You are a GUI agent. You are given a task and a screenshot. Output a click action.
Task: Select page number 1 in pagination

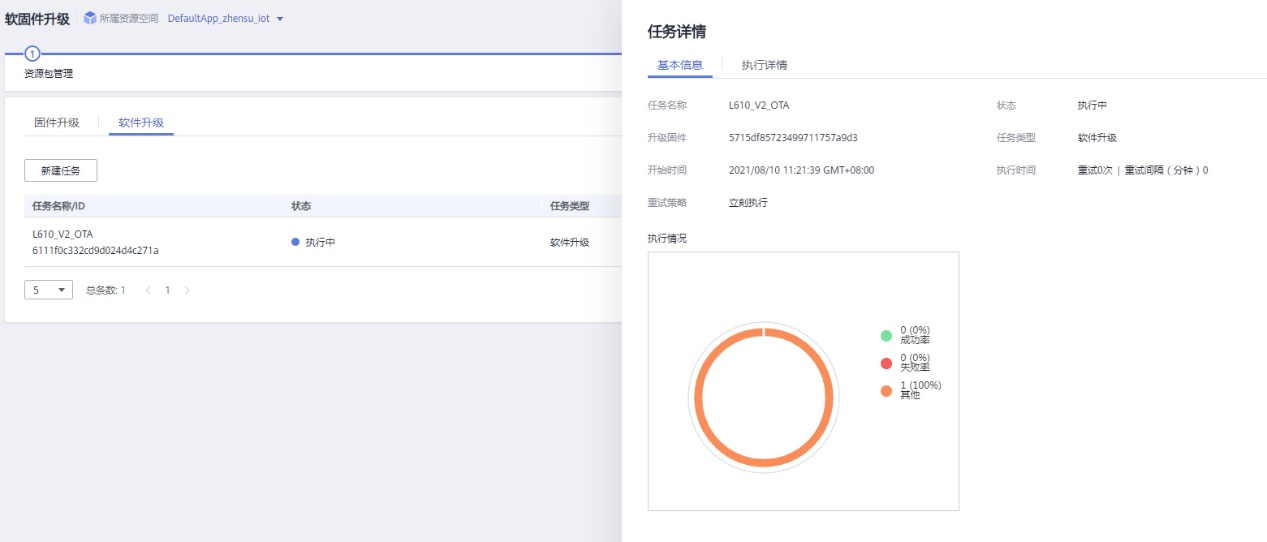coord(168,290)
